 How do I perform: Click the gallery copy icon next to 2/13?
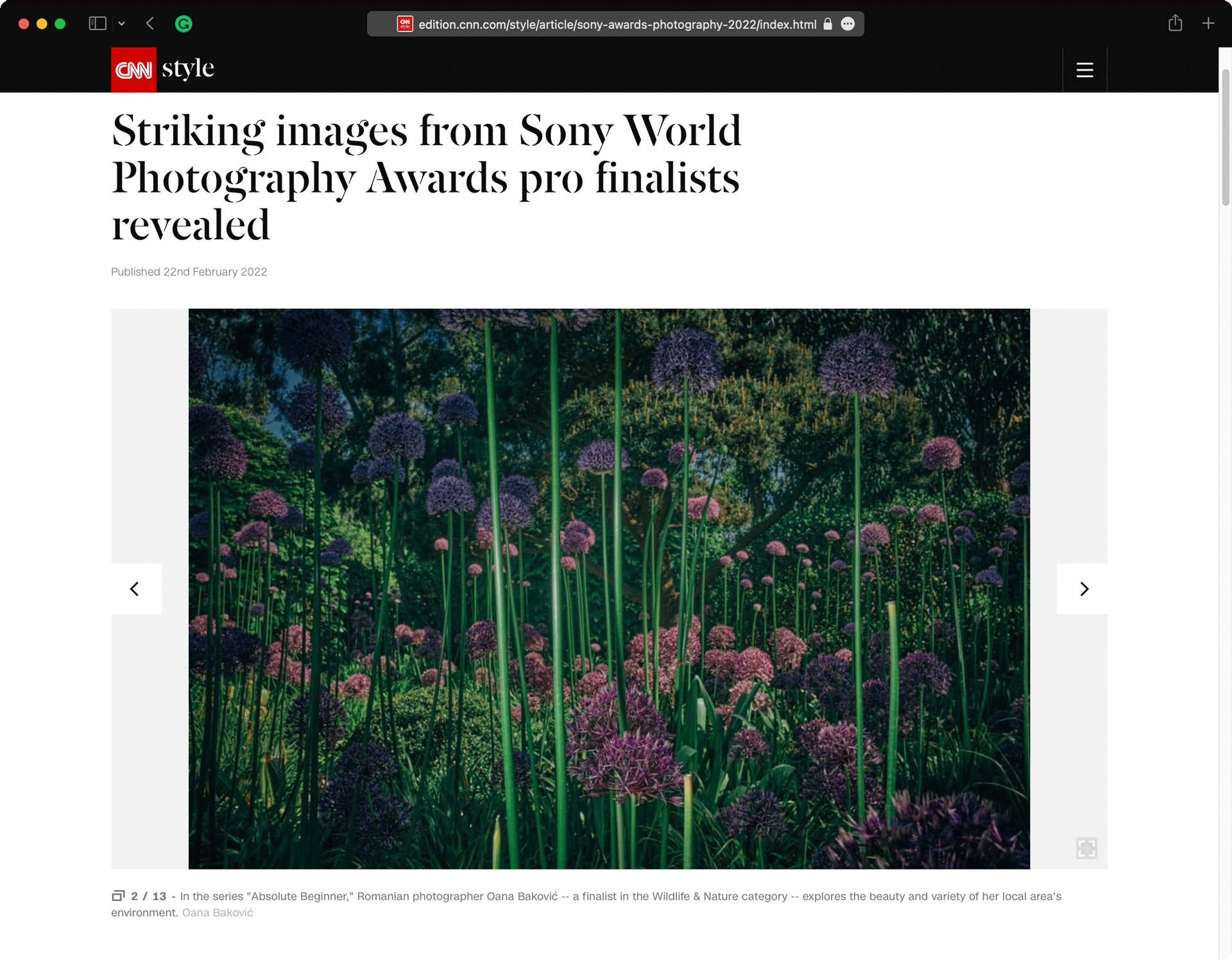[x=119, y=895]
